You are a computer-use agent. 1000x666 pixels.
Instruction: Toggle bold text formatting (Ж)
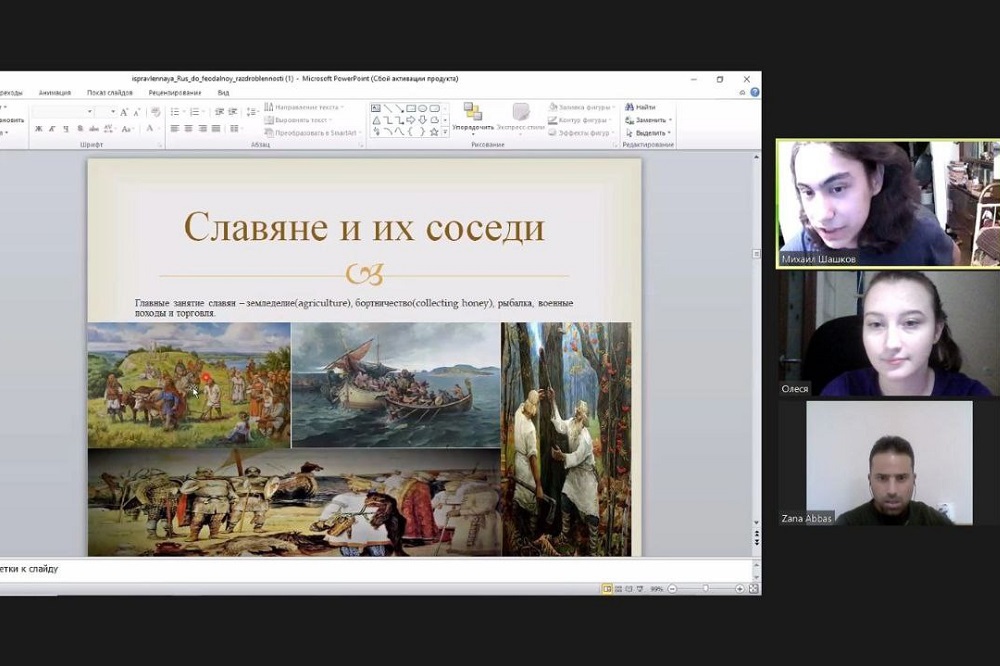tap(38, 129)
